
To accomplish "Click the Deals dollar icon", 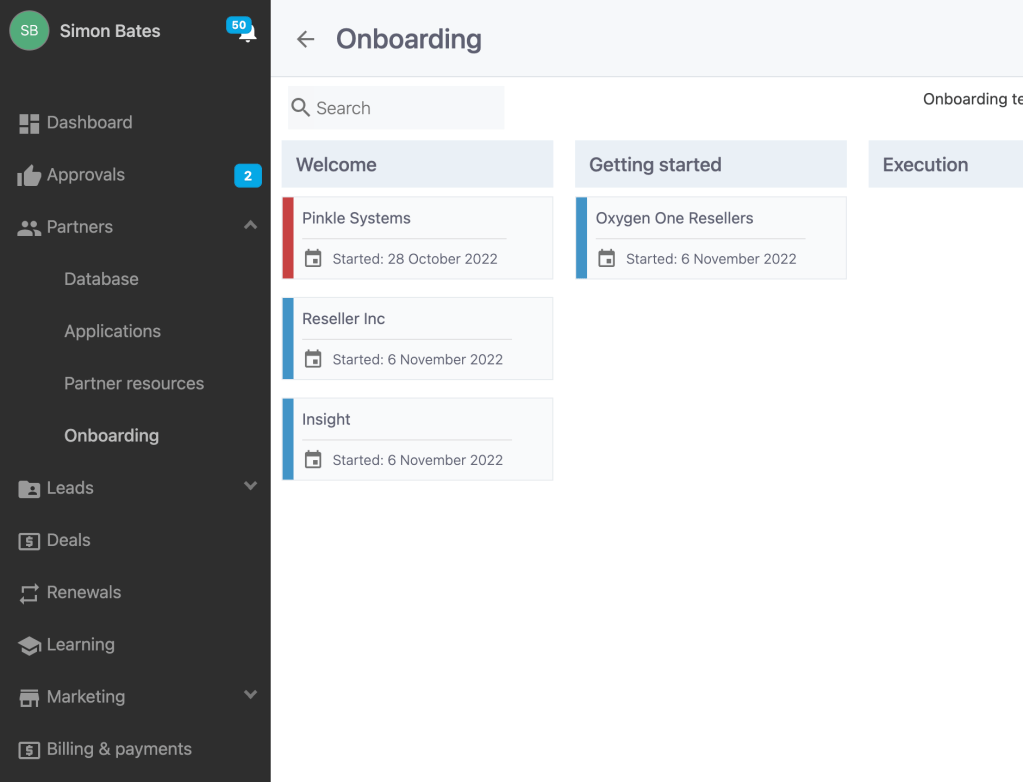I will click(29, 541).
